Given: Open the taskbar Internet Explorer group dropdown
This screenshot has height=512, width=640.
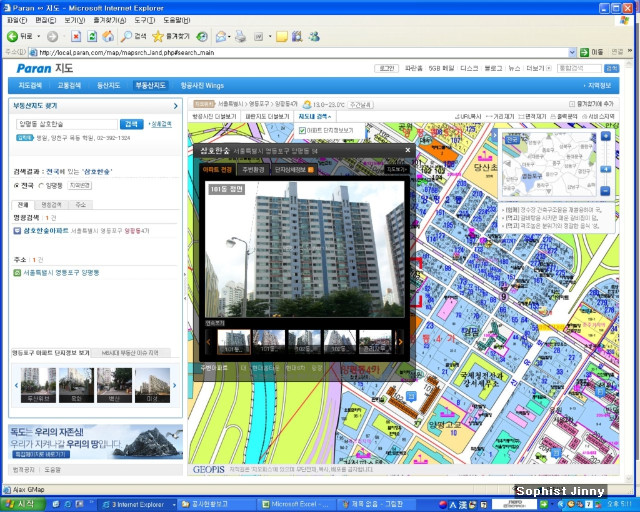Looking at the screenshot, I should 174,505.
